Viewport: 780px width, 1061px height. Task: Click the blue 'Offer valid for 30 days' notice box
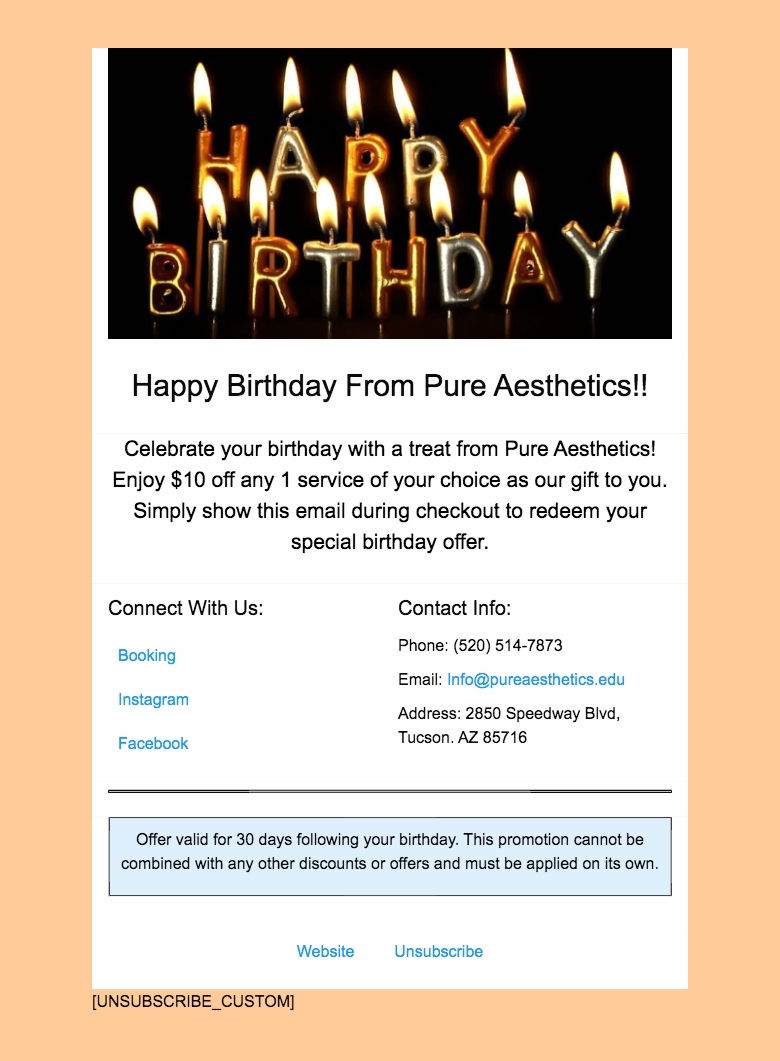390,856
